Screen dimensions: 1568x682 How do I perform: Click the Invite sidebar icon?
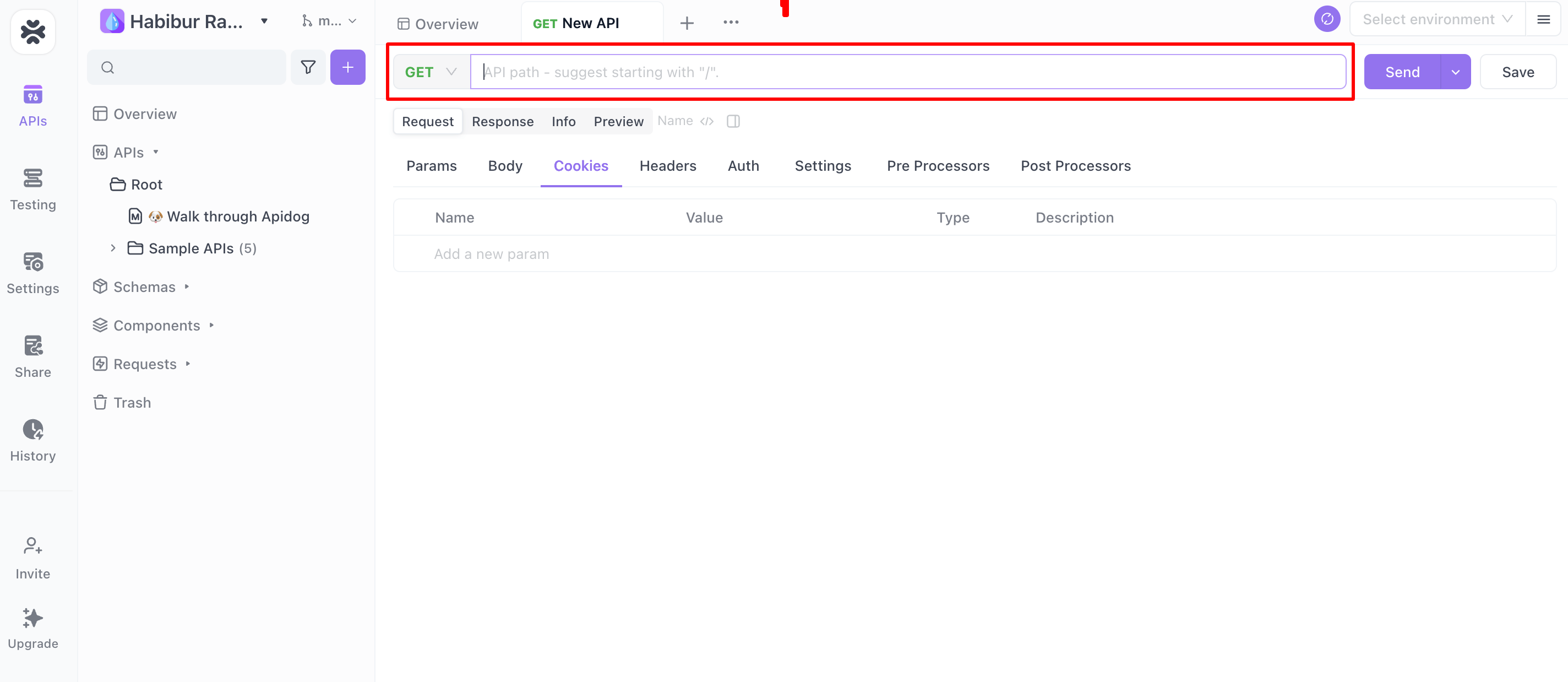pyautogui.click(x=33, y=557)
